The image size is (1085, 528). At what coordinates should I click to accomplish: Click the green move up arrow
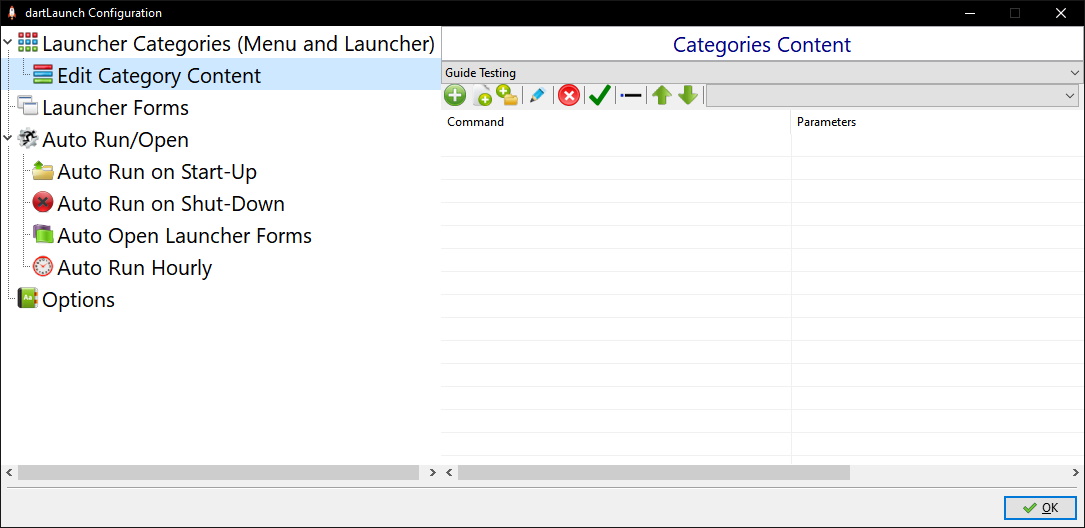(x=662, y=95)
